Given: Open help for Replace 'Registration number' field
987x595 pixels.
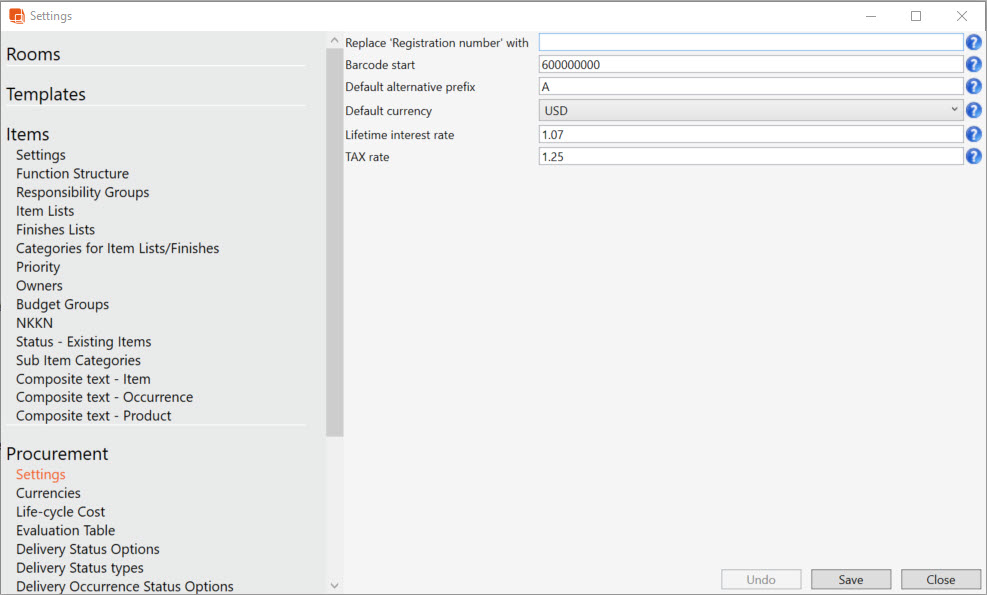Looking at the screenshot, I should click(973, 42).
